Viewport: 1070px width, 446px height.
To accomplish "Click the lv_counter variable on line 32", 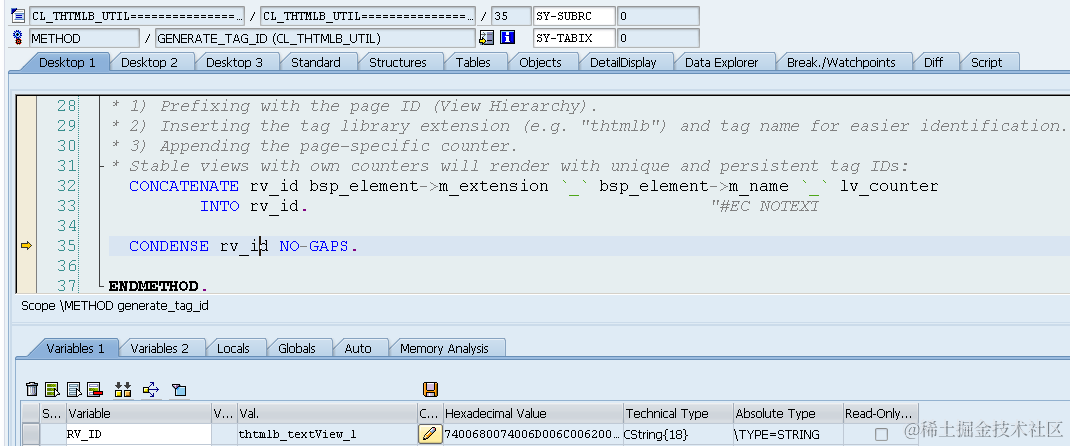I will (x=888, y=186).
